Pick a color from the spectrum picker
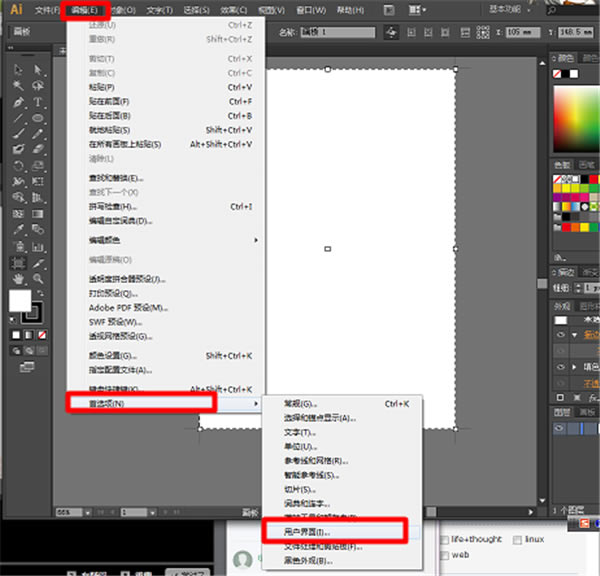The image size is (600, 576). tap(577, 112)
